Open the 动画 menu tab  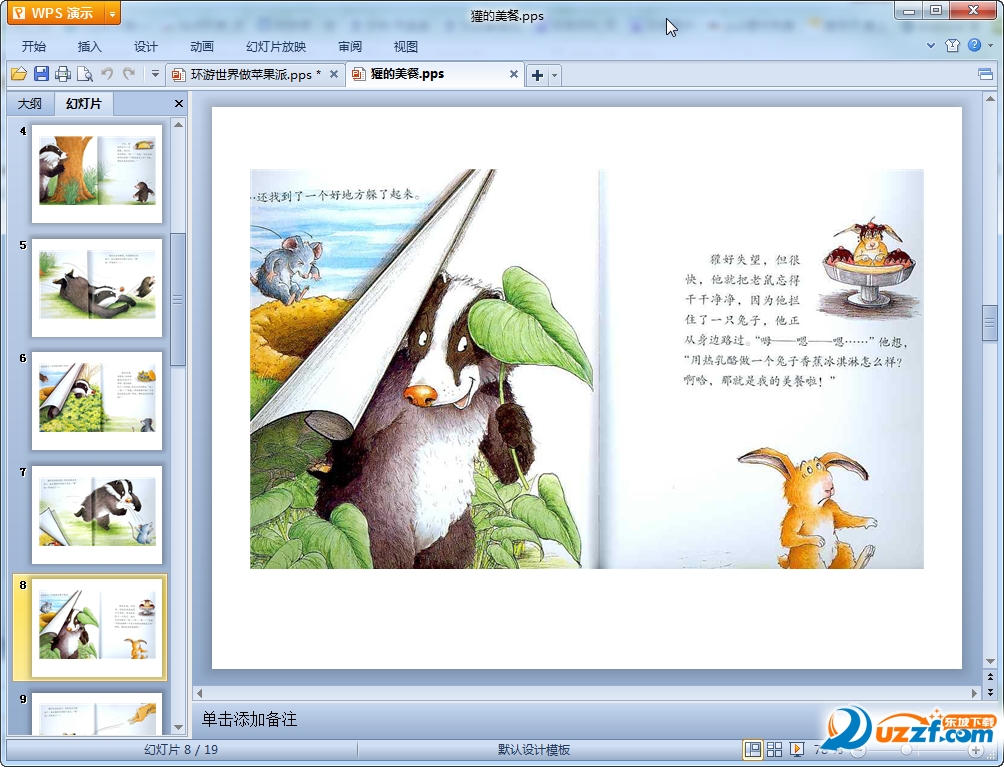point(202,46)
